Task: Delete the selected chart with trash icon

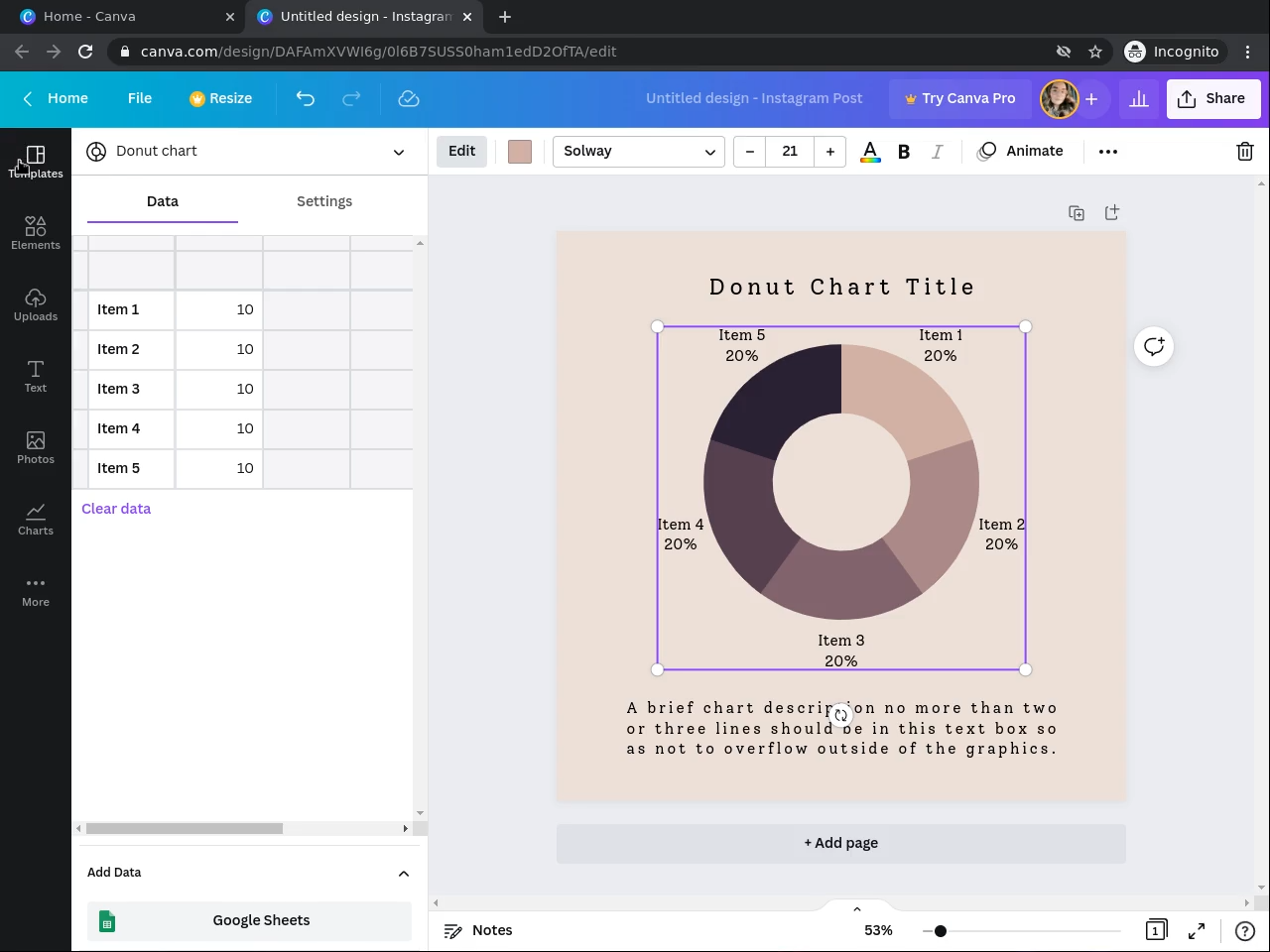Action: point(1244,152)
